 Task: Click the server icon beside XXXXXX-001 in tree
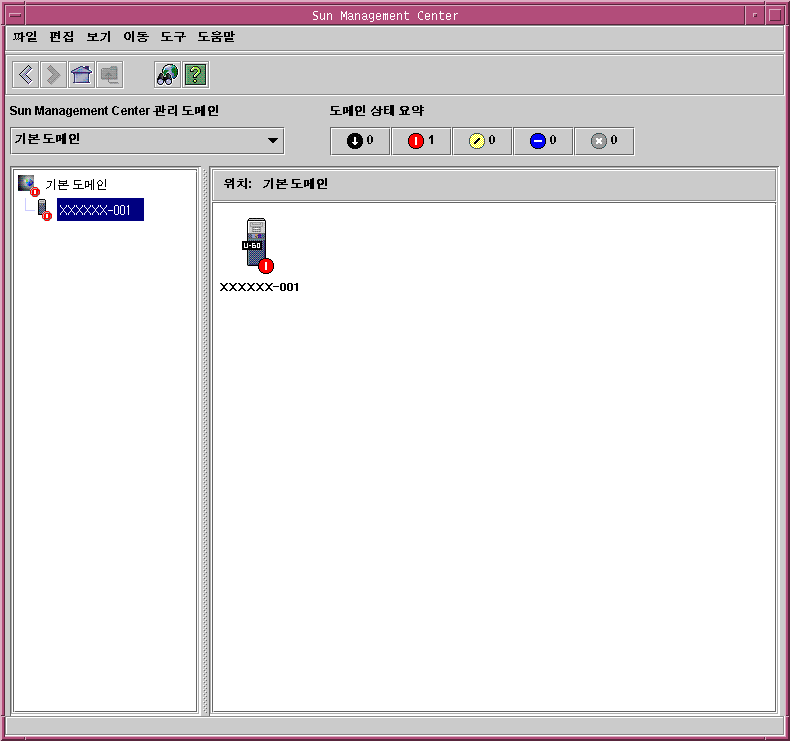pyautogui.click(x=44, y=210)
